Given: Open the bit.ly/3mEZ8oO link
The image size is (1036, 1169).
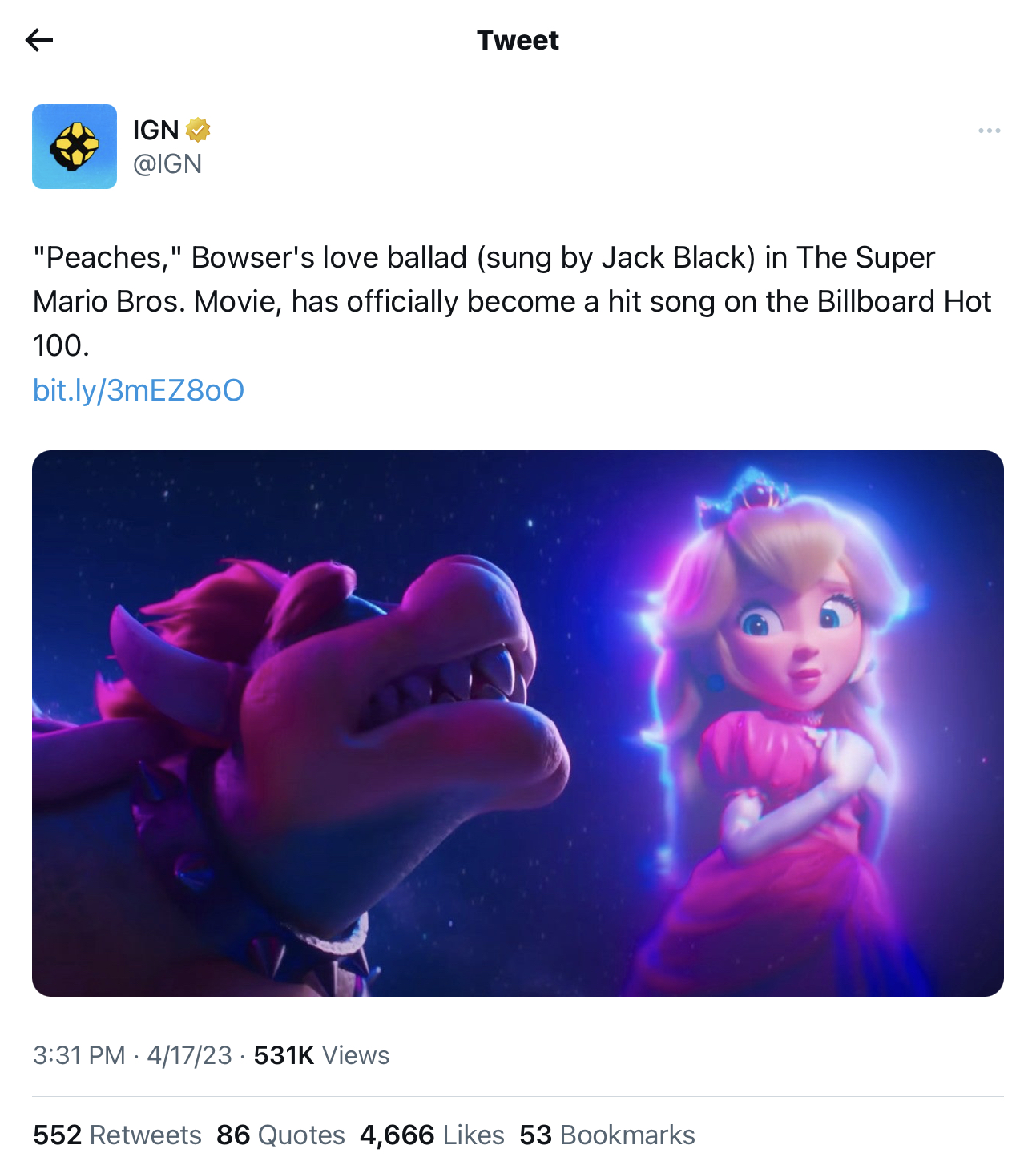Looking at the screenshot, I should pyautogui.click(x=139, y=390).
